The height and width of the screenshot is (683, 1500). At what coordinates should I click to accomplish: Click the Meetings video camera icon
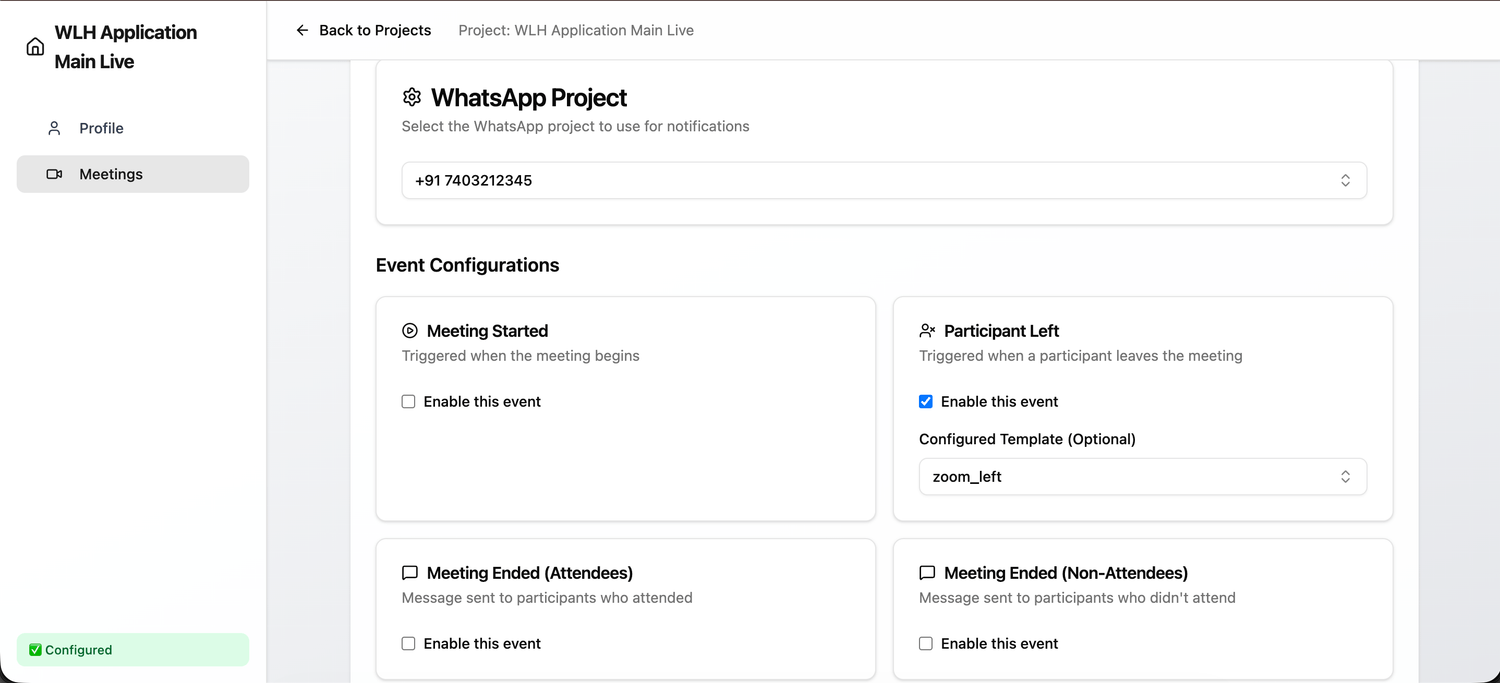pyautogui.click(x=55, y=174)
